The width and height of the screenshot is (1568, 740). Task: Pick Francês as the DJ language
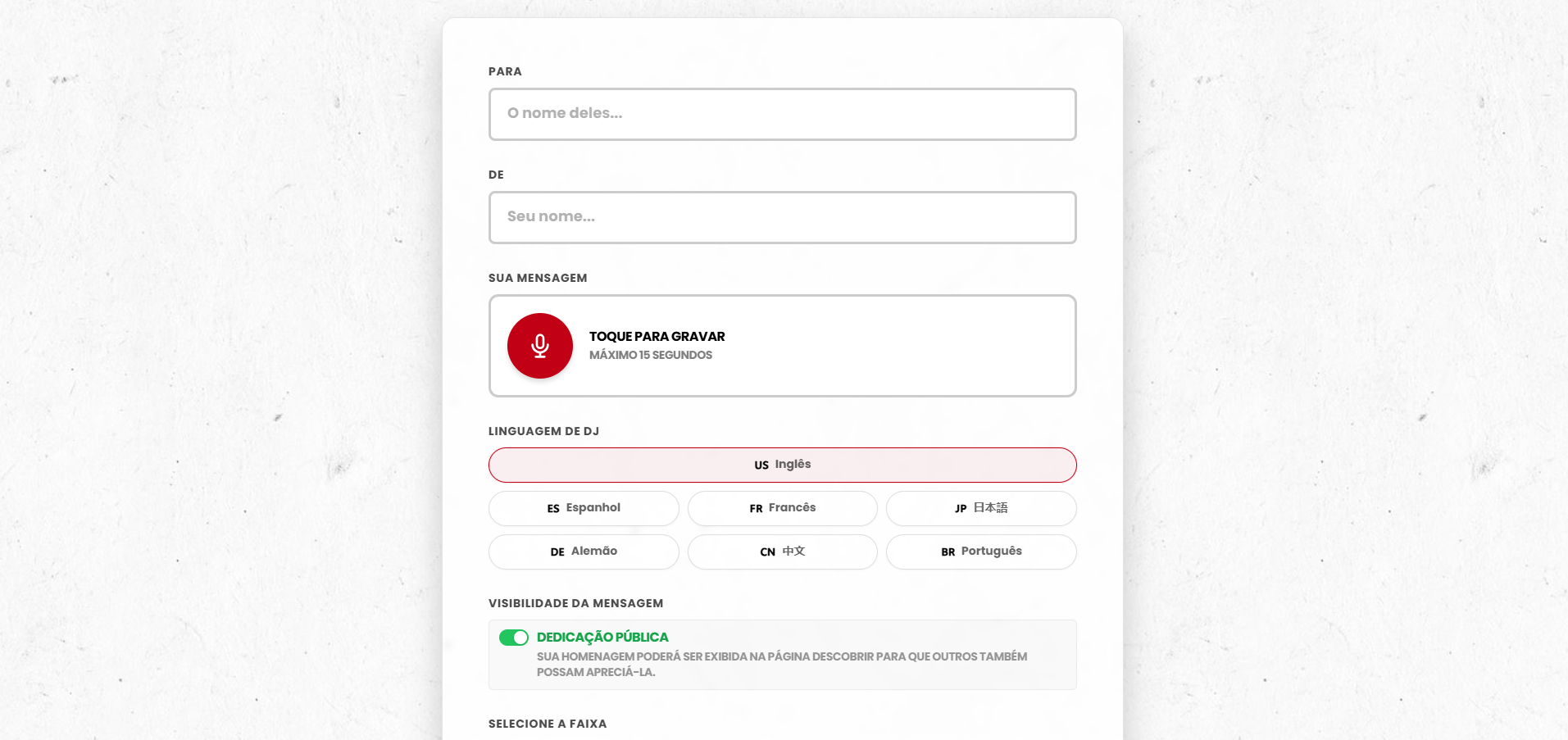(782, 508)
